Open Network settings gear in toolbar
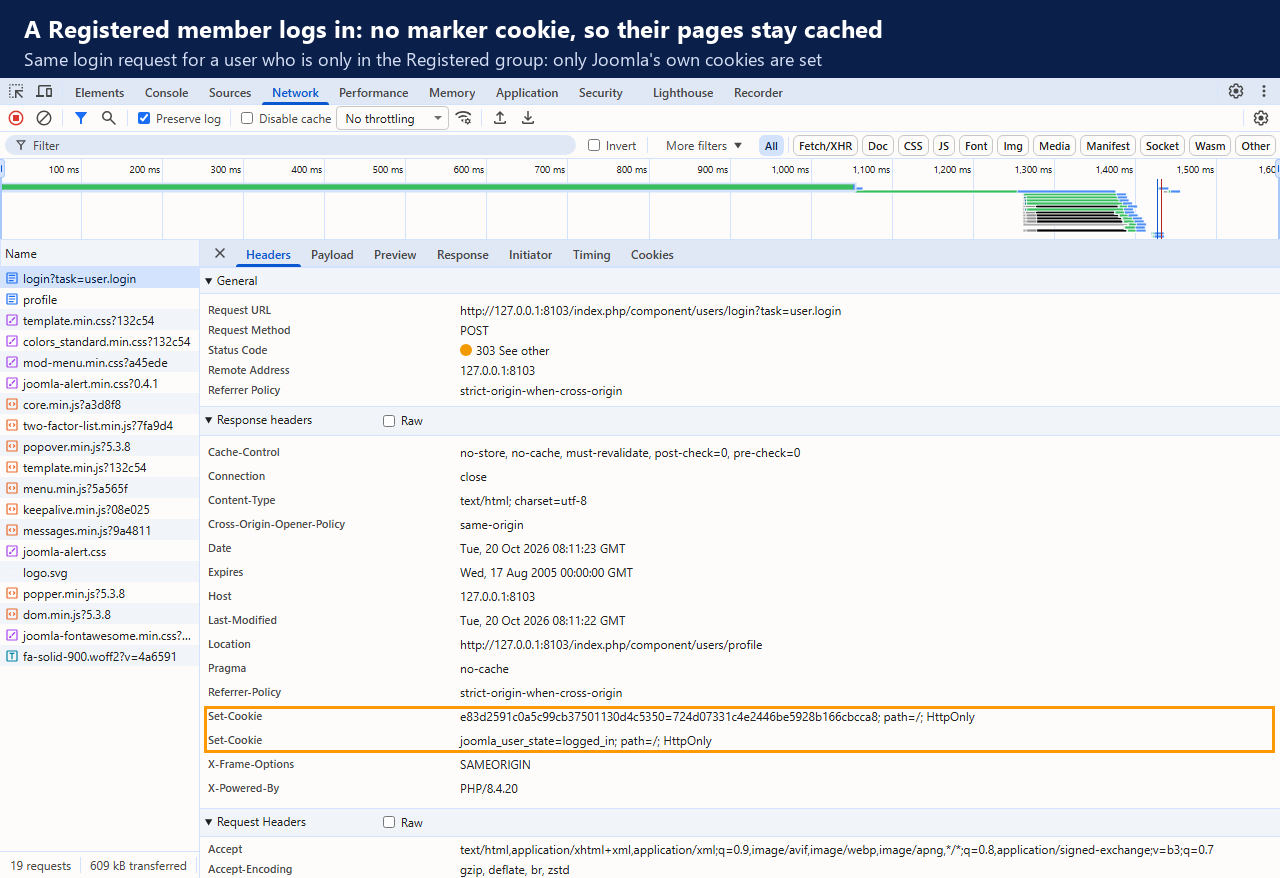Screen dimensions: 1280x878 [1261, 118]
